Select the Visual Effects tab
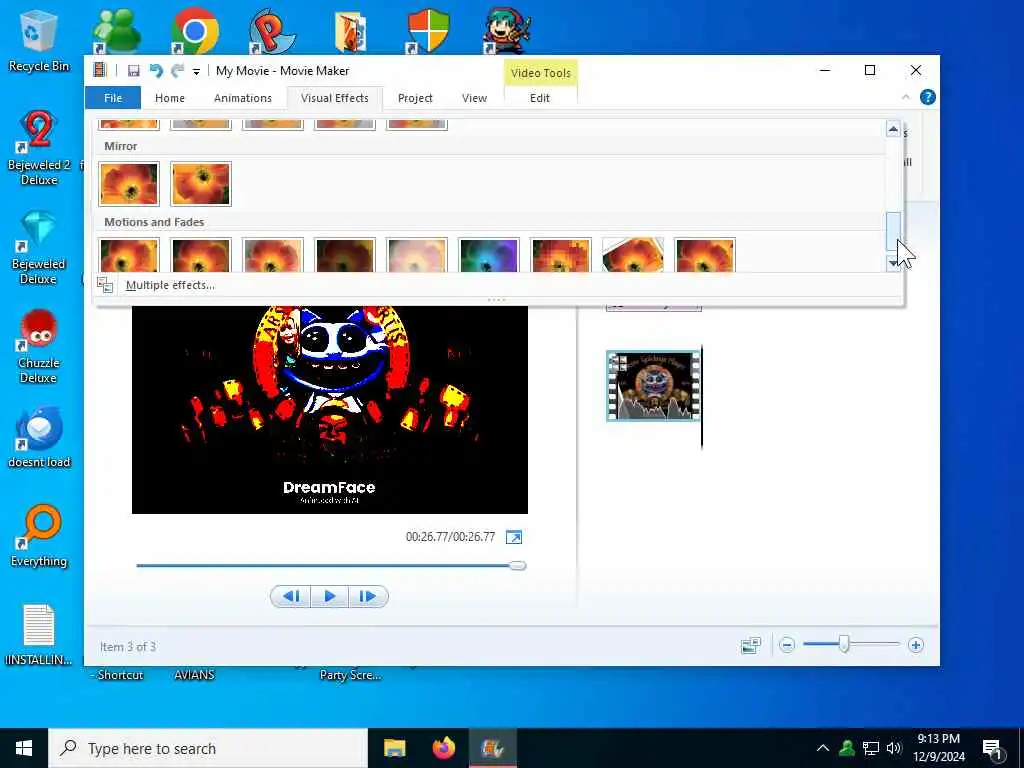 [334, 98]
